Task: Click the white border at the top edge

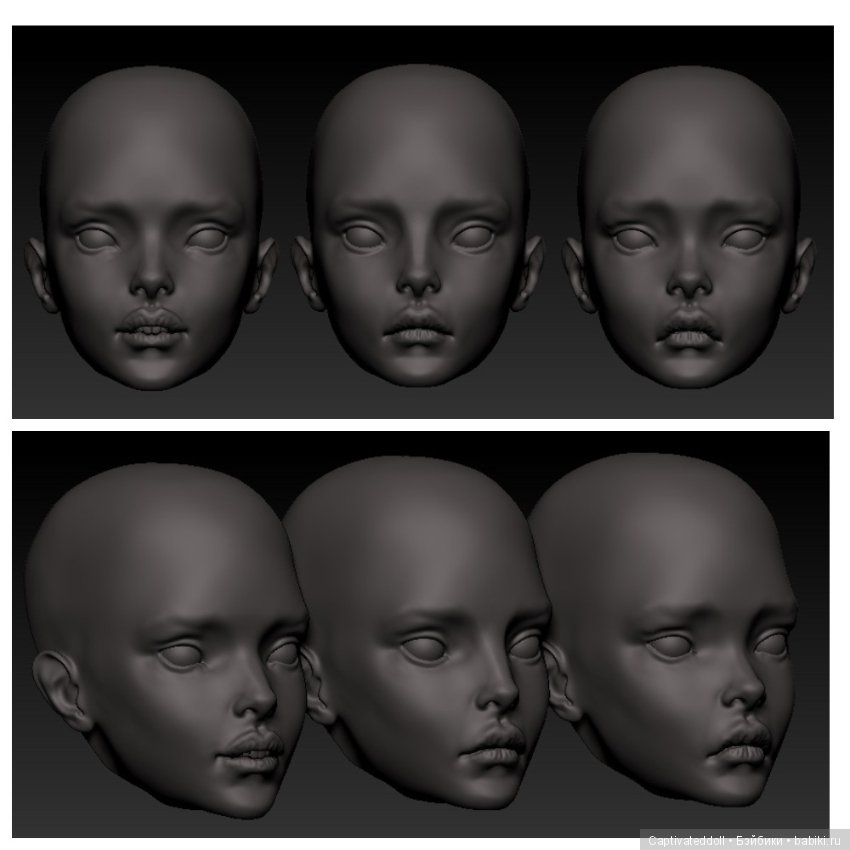Action: pos(425,10)
